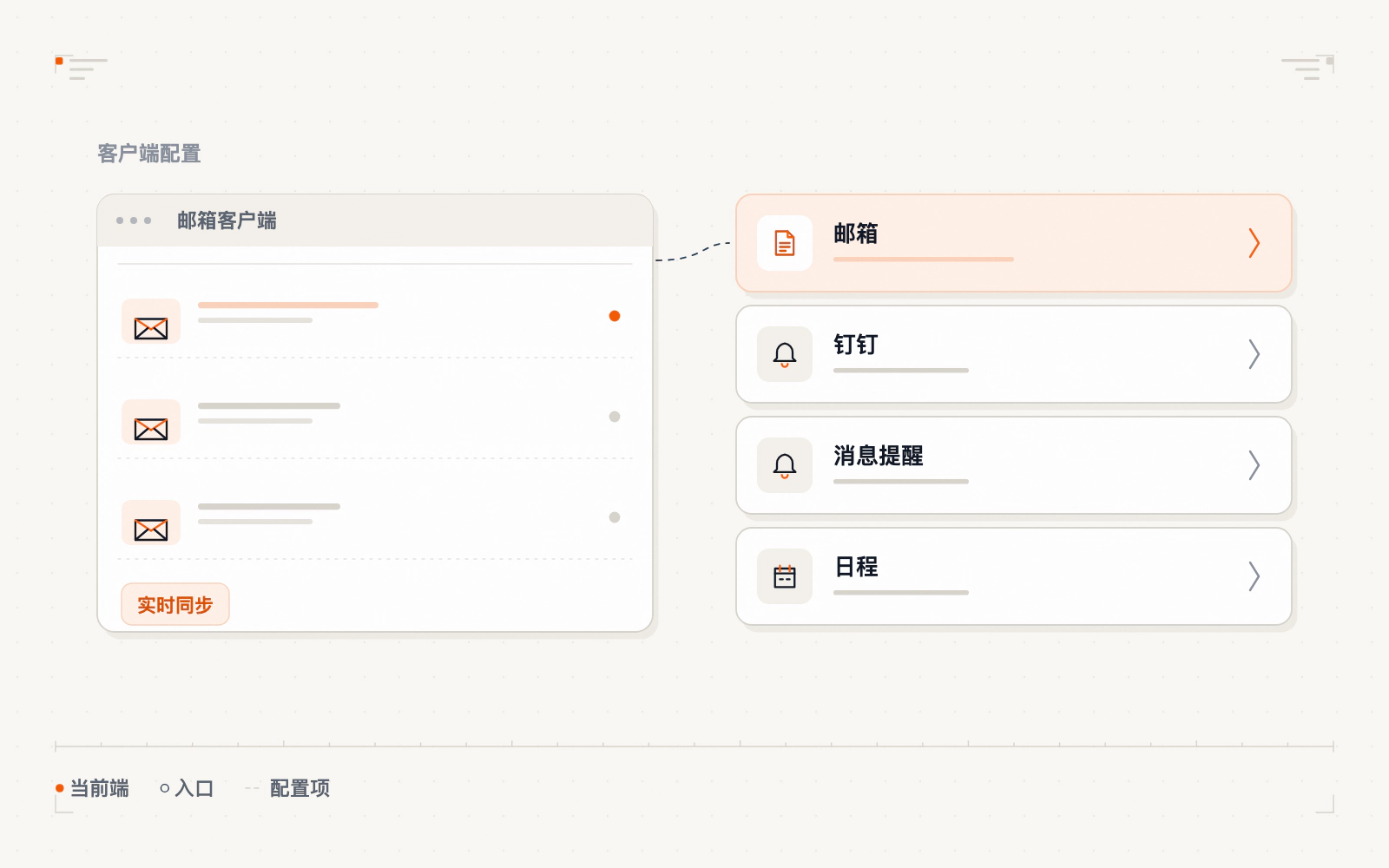Click the bell icon beside 钉钉
1389x868 pixels.
(x=785, y=354)
